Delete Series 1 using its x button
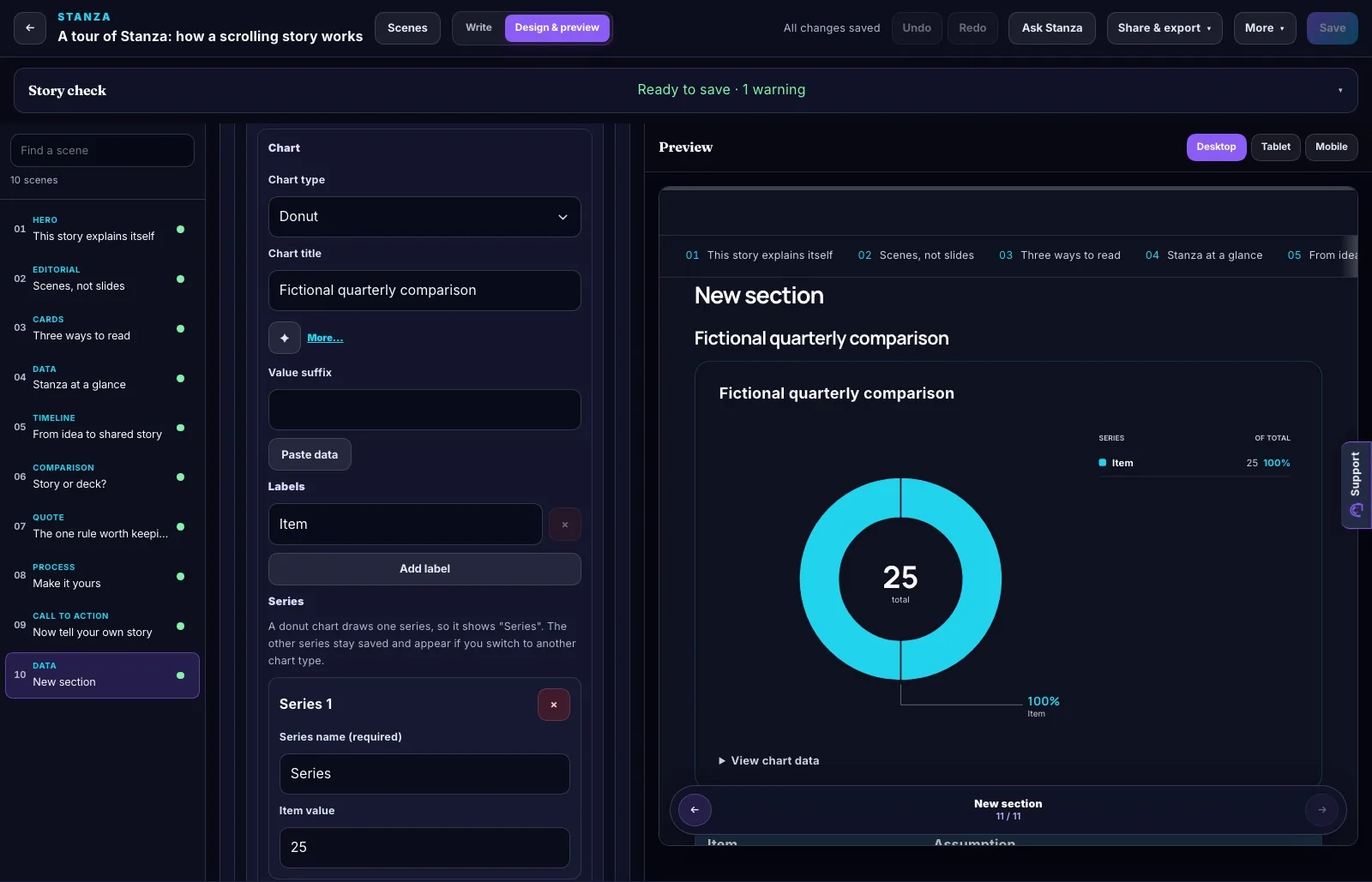1372x882 pixels. [x=554, y=705]
